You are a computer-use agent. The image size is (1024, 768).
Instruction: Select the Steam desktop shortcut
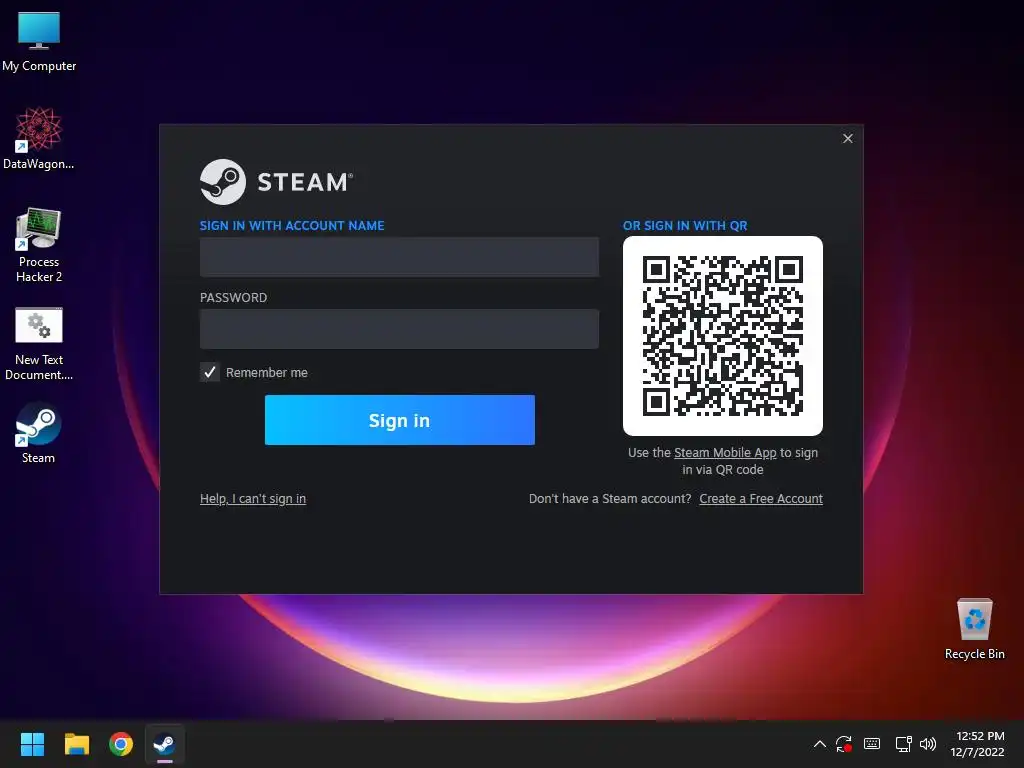click(x=39, y=433)
